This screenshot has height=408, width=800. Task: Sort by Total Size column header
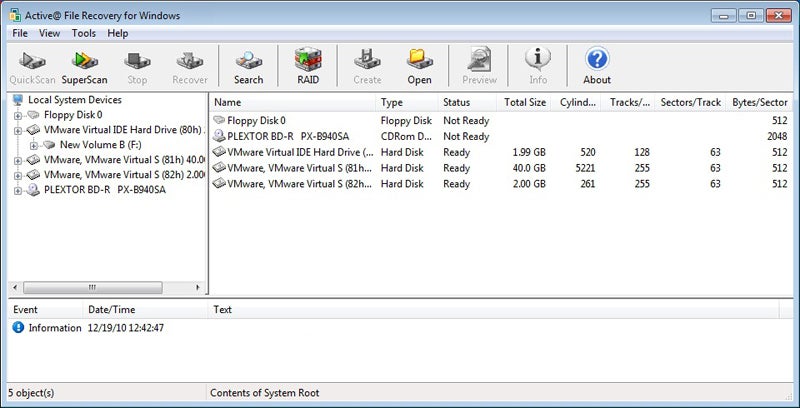pyautogui.click(x=524, y=103)
